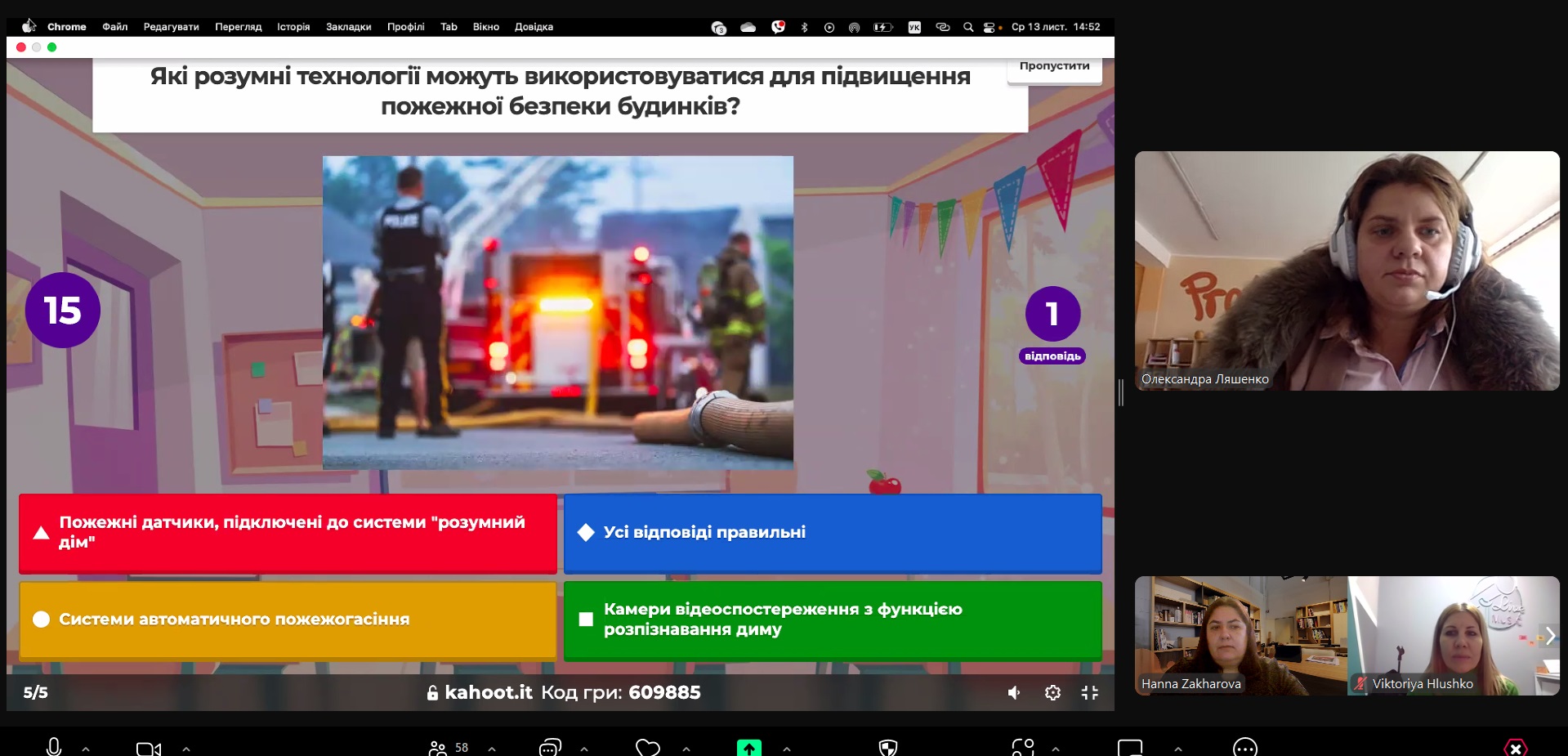This screenshot has height=756, width=1568.
Task: Open host tools shield icon
Action: [x=887, y=747]
